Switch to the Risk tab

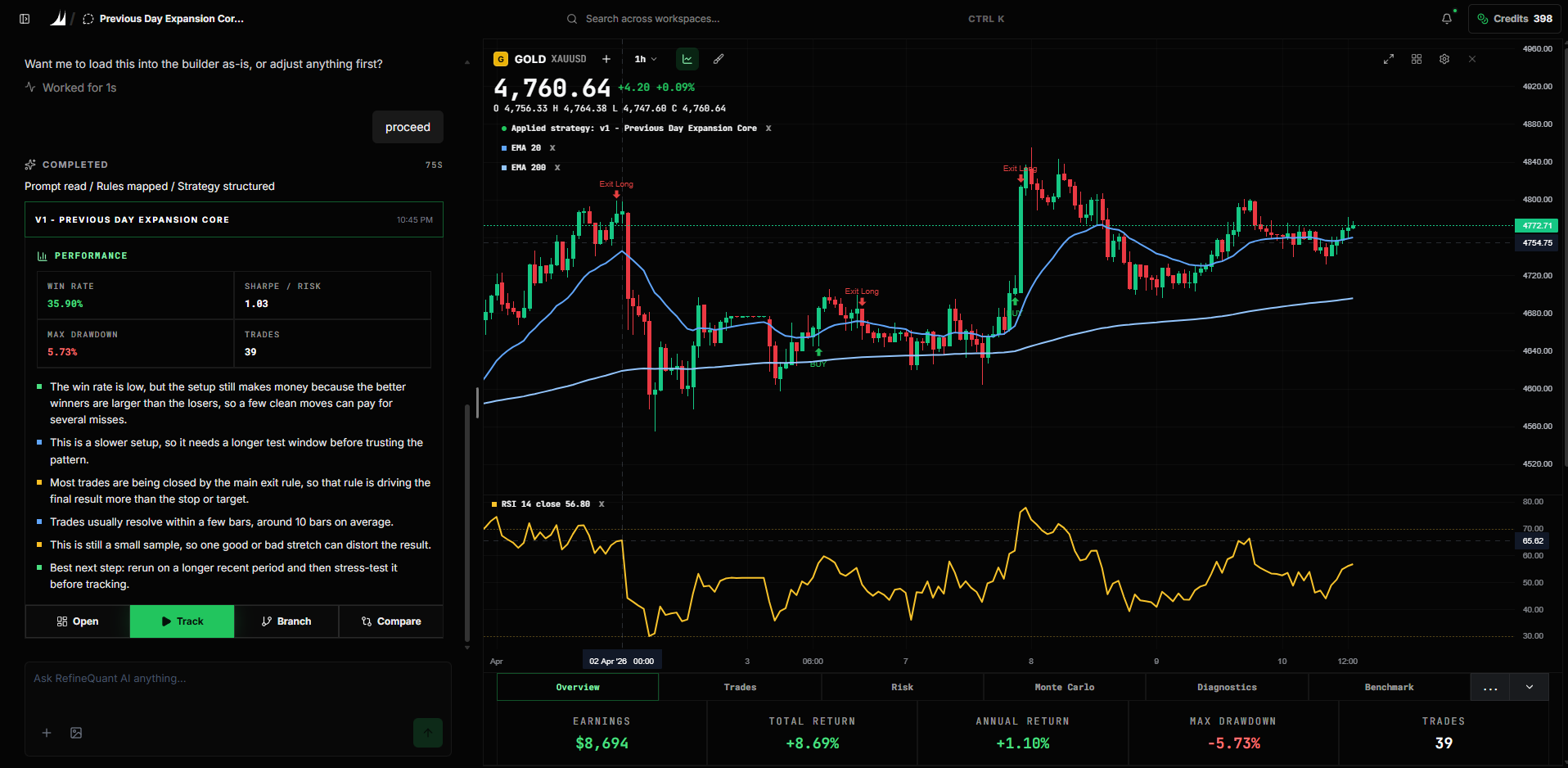[902, 687]
